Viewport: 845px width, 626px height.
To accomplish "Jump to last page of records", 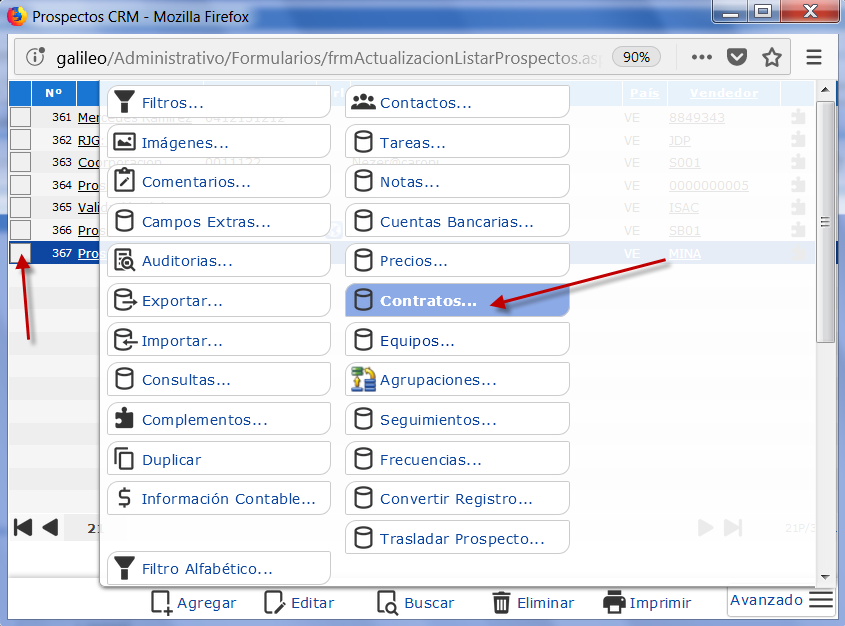I will pos(733,527).
